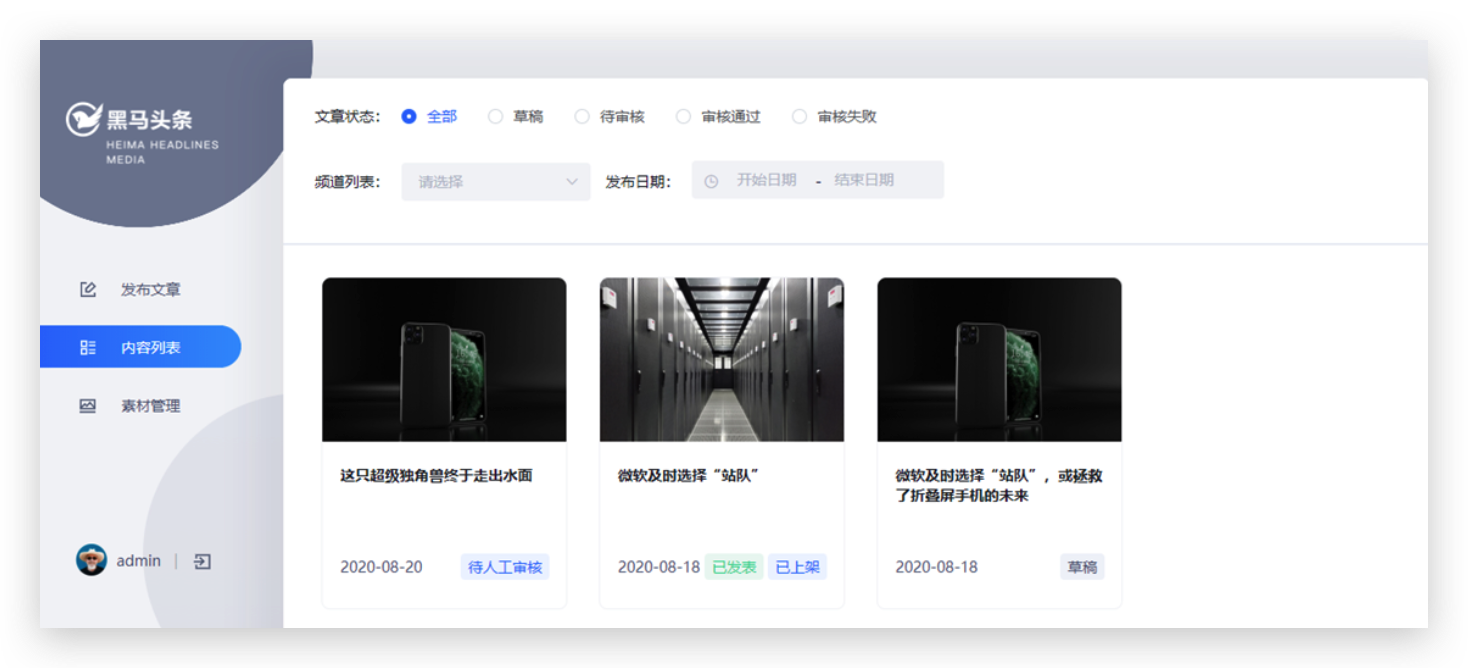Click date 2020-08-20 on first card
This screenshot has width=1468, height=668.
[x=381, y=567]
